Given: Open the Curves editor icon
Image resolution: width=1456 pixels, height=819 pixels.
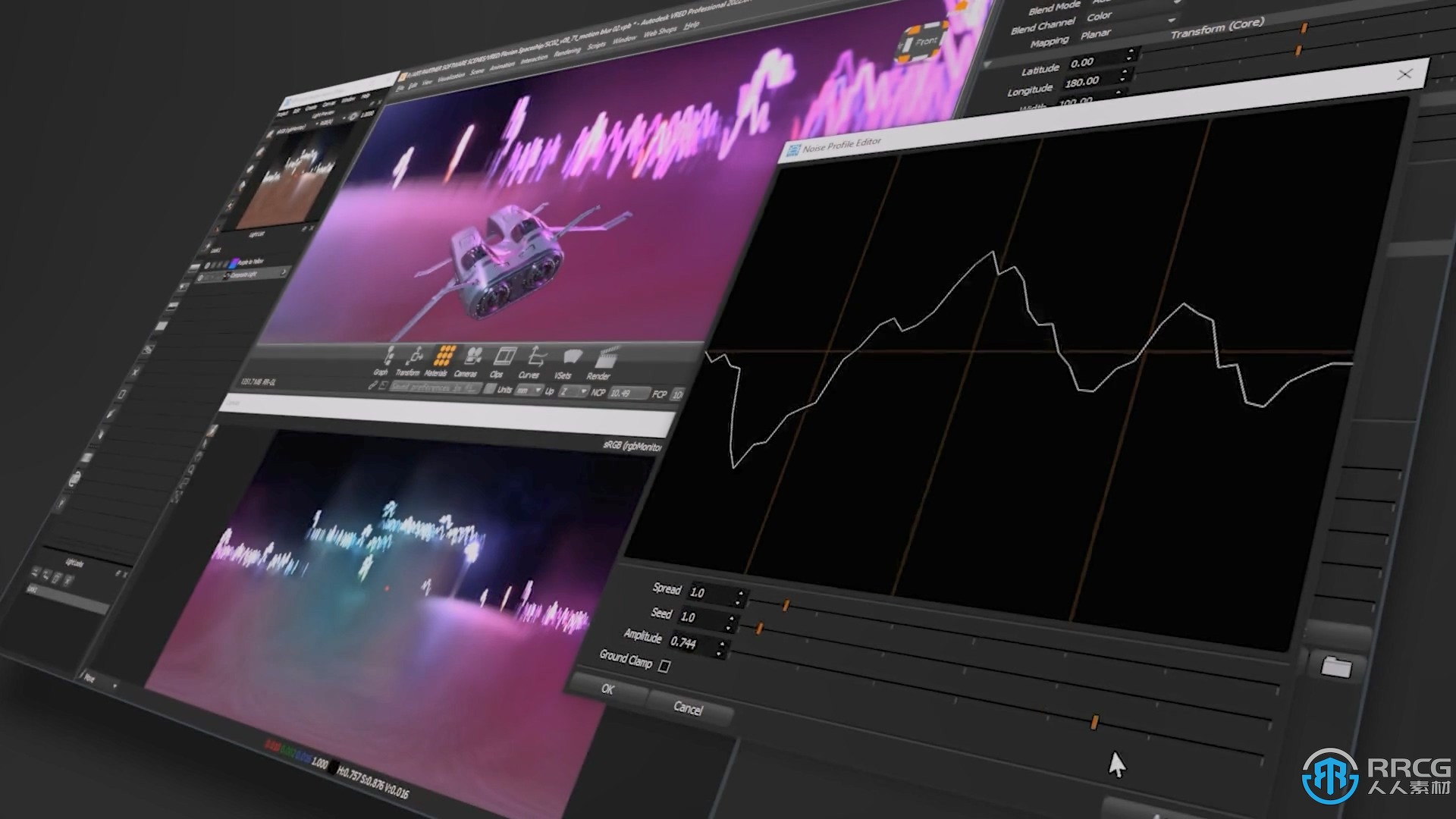Looking at the screenshot, I should pyautogui.click(x=532, y=362).
